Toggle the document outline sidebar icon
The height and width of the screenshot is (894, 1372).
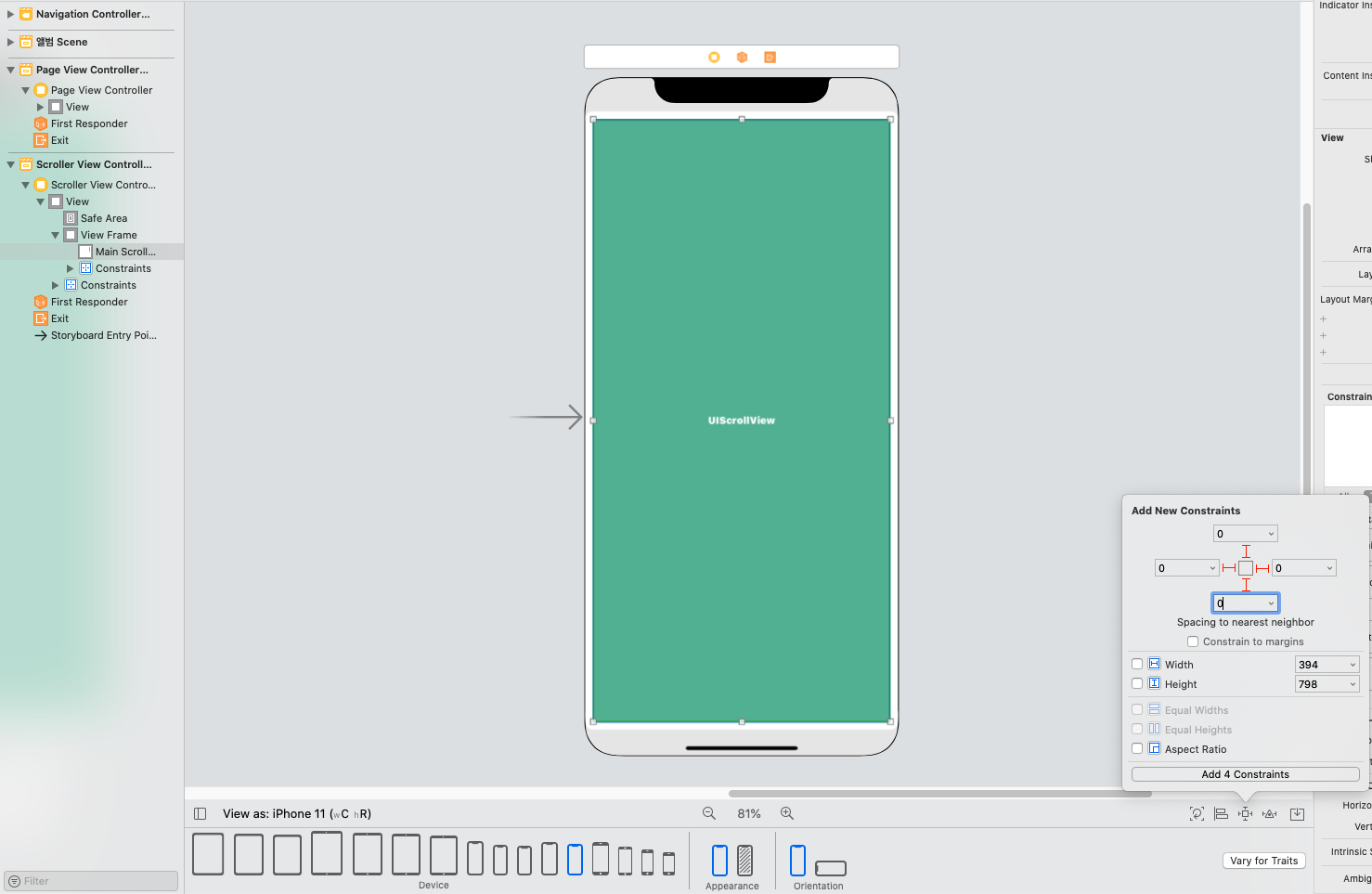tap(200, 814)
